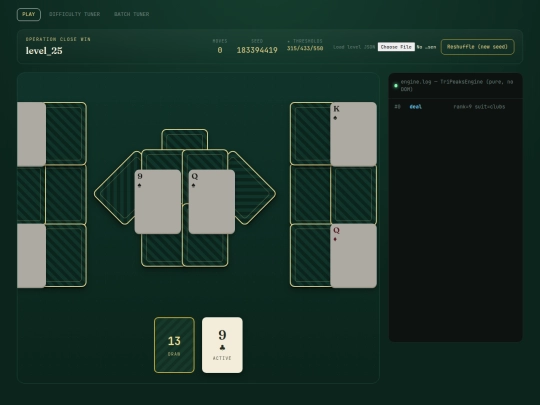Click the rank=9 suit=clubs log text
The width and height of the screenshot is (540, 405).
[479, 107]
